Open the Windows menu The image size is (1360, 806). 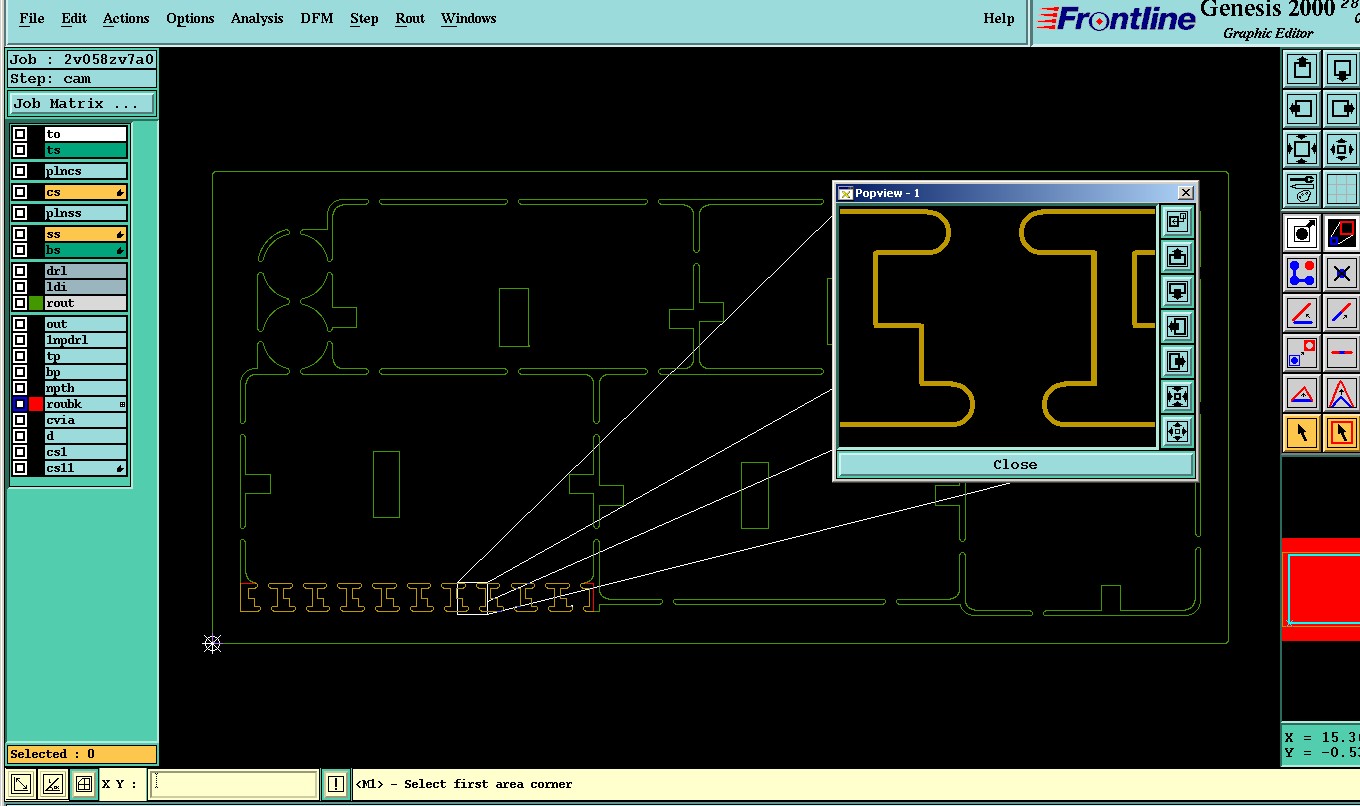point(468,18)
